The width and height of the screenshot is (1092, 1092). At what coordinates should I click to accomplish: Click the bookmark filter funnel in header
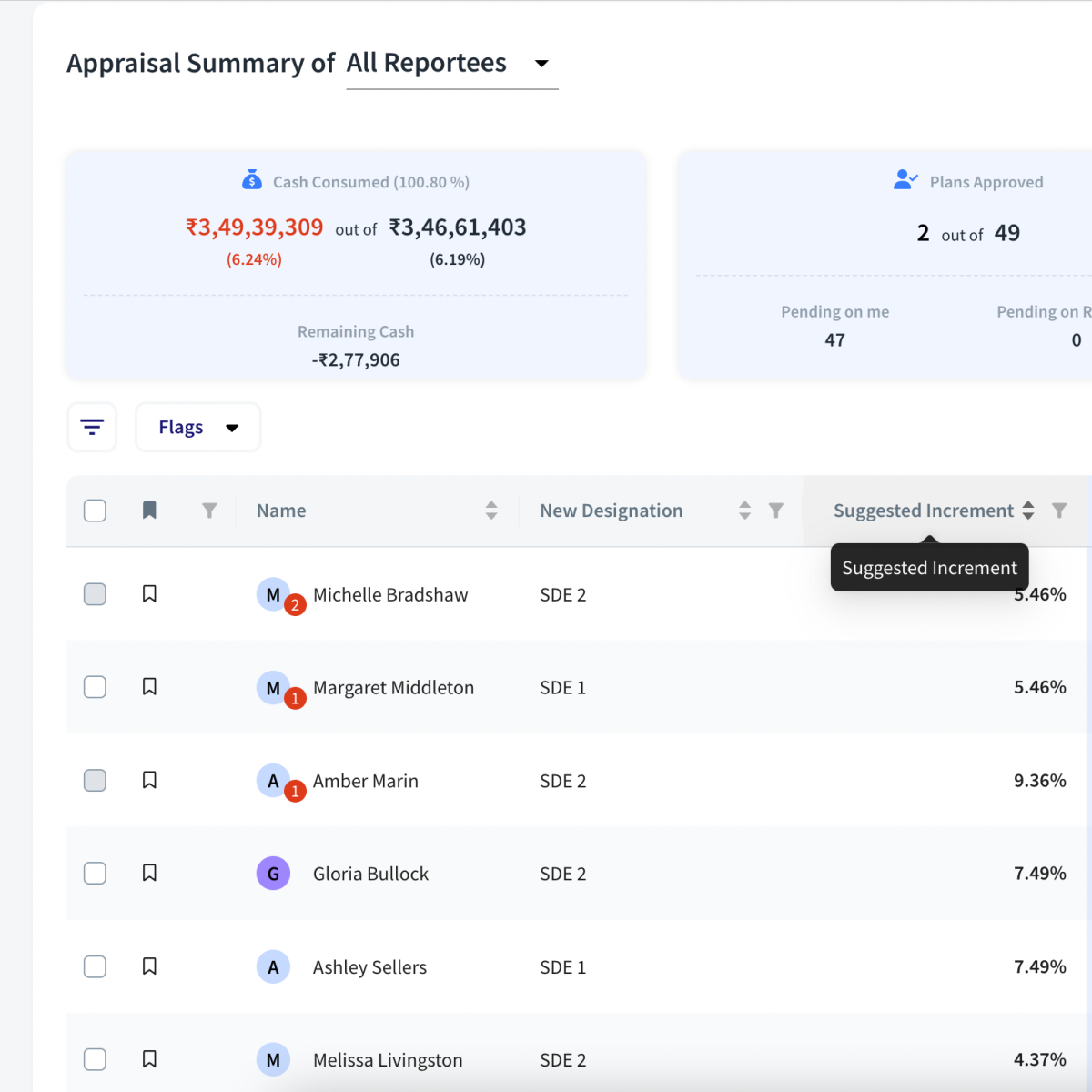point(209,511)
